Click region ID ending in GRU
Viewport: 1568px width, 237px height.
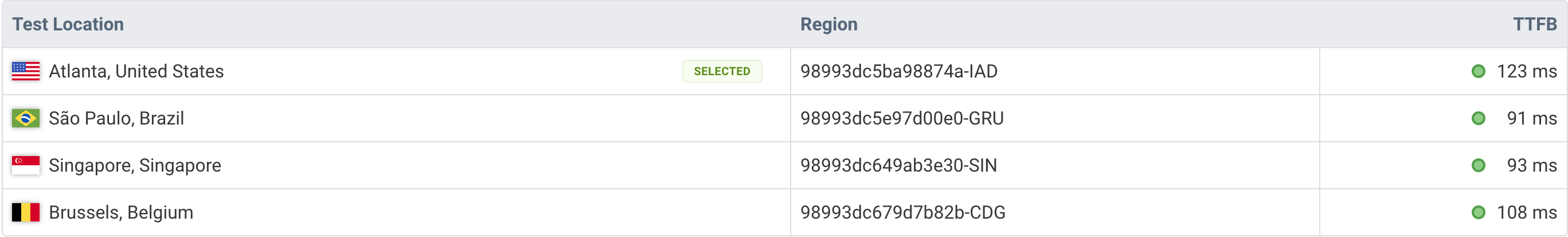tap(901, 118)
